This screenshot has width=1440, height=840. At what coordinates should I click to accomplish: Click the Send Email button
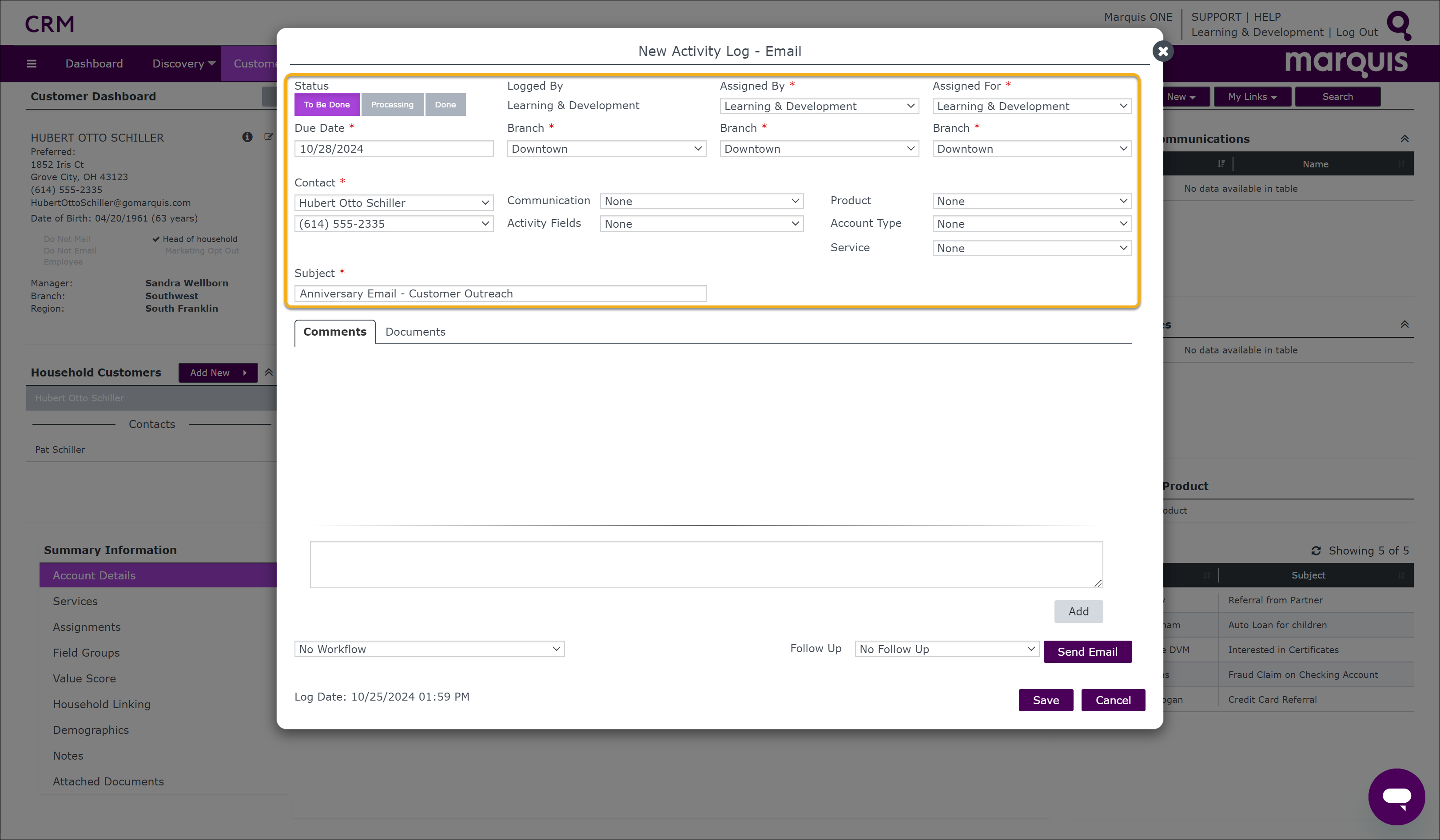[x=1087, y=652]
